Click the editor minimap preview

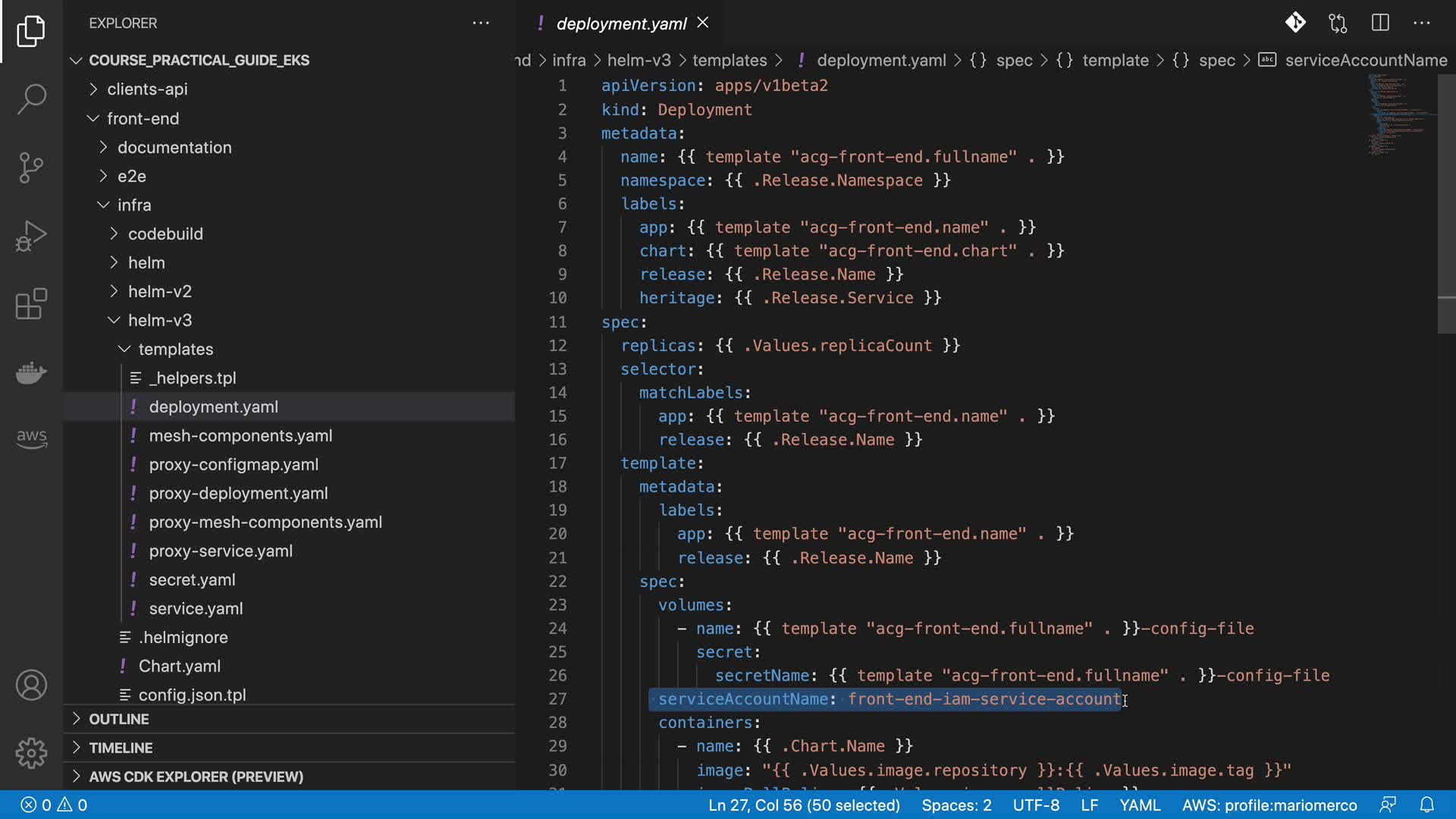pyautogui.click(x=1397, y=114)
